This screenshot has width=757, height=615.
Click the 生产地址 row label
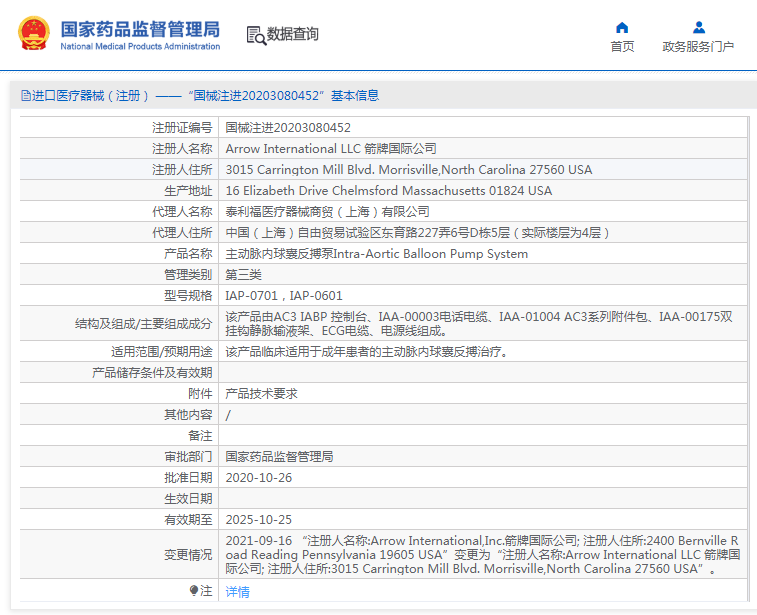(x=188, y=191)
